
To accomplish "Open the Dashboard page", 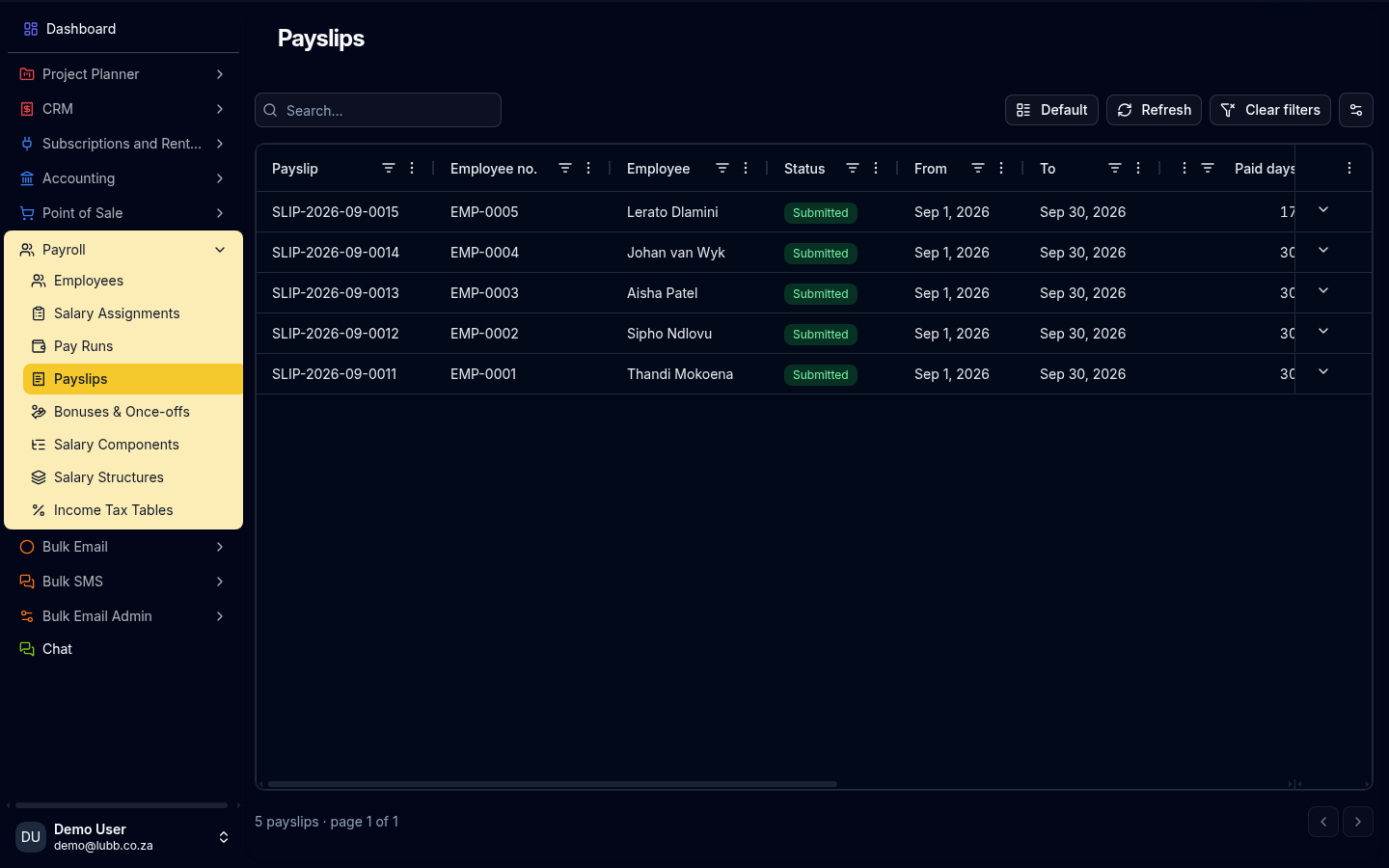I will pos(123,29).
